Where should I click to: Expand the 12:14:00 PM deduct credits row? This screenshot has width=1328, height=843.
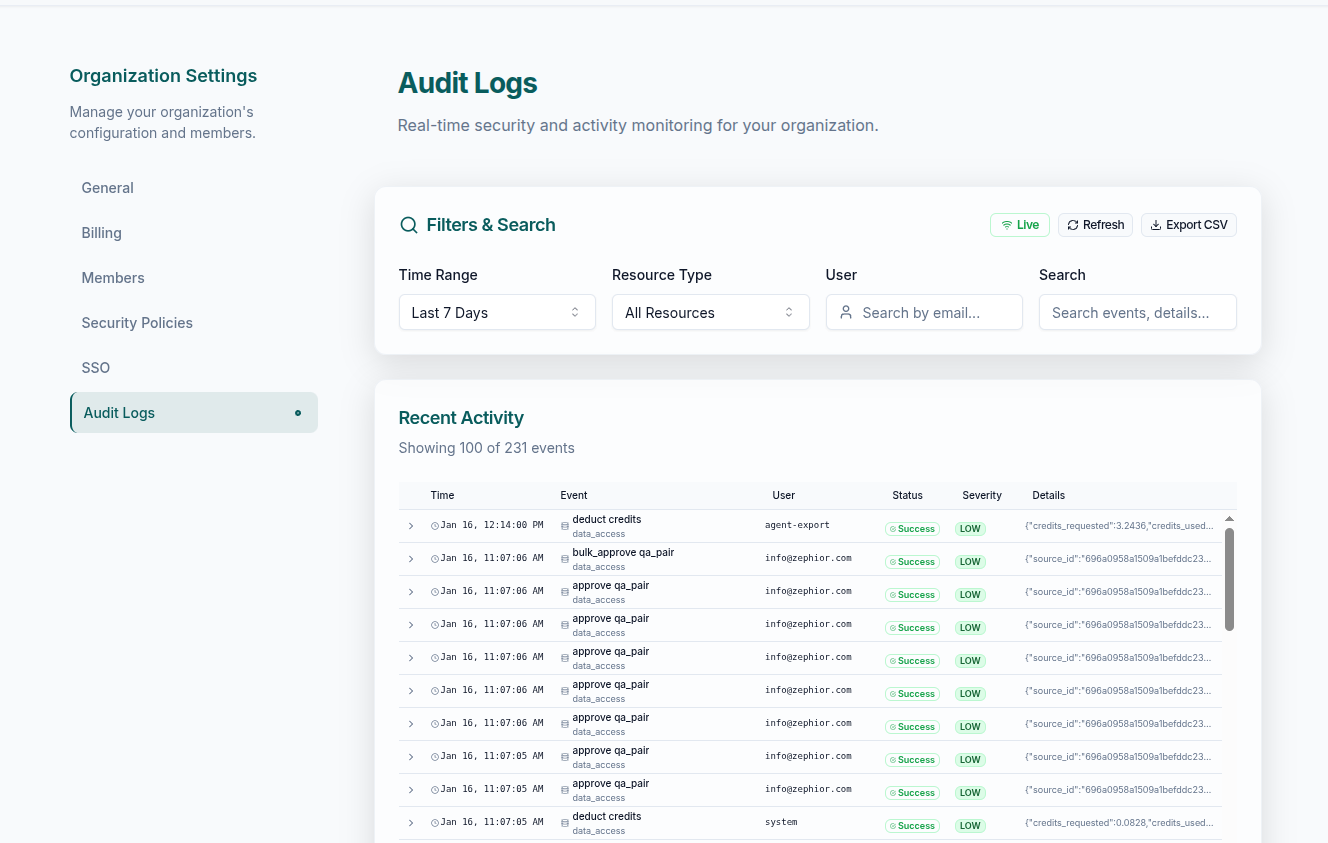click(411, 526)
